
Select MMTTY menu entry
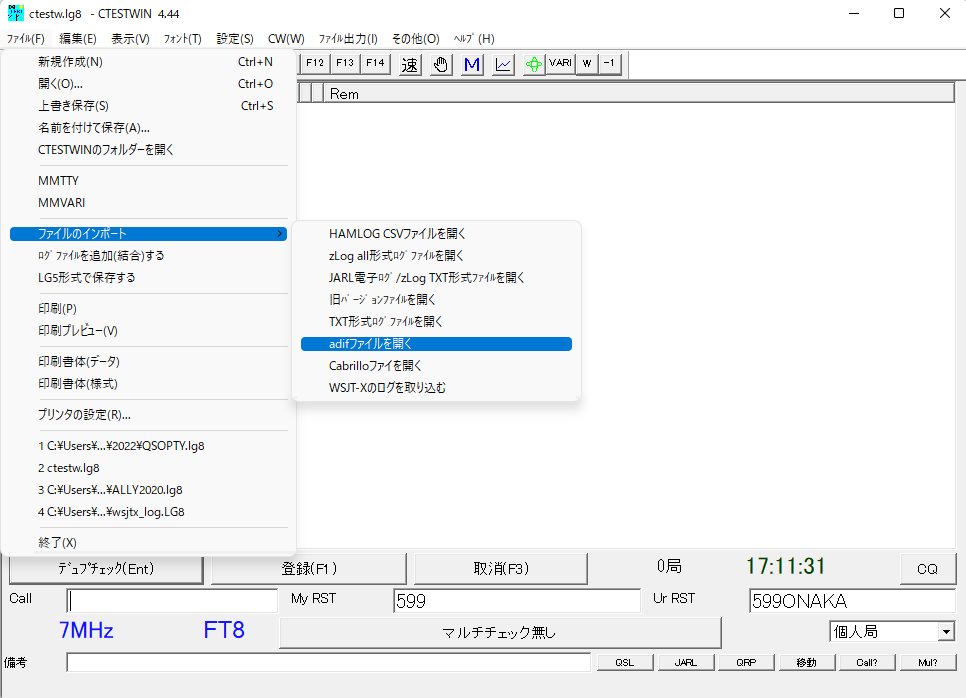(148, 181)
